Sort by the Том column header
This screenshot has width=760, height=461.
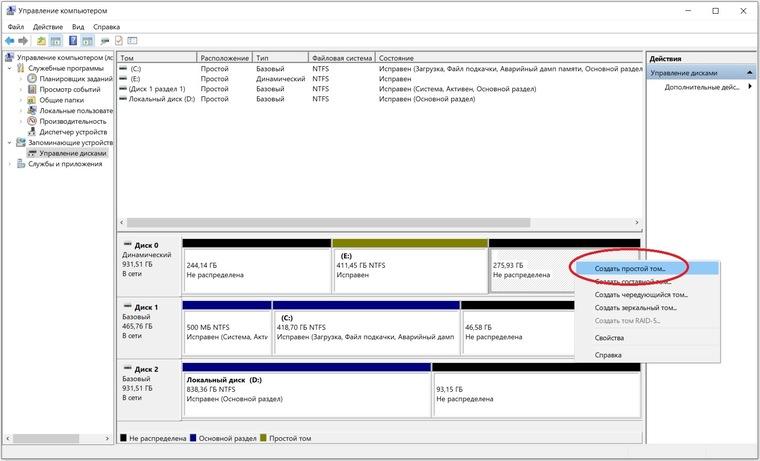pyautogui.click(x=157, y=58)
